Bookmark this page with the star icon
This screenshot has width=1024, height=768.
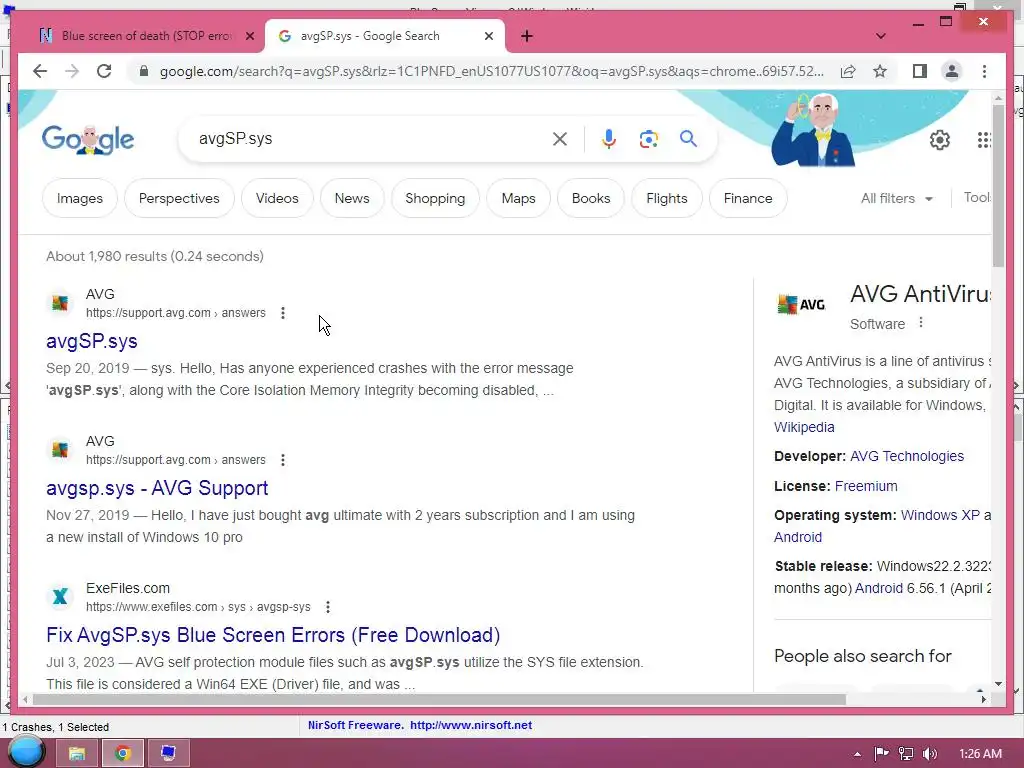click(x=880, y=71)
